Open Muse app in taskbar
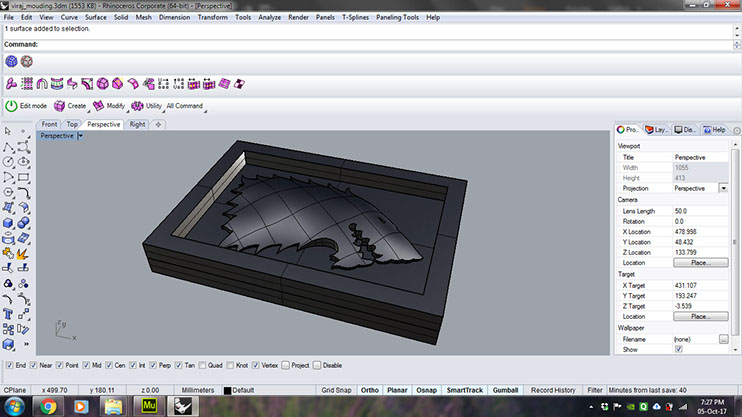Screen dimensions: 742x417 click(x=149, y=406)
